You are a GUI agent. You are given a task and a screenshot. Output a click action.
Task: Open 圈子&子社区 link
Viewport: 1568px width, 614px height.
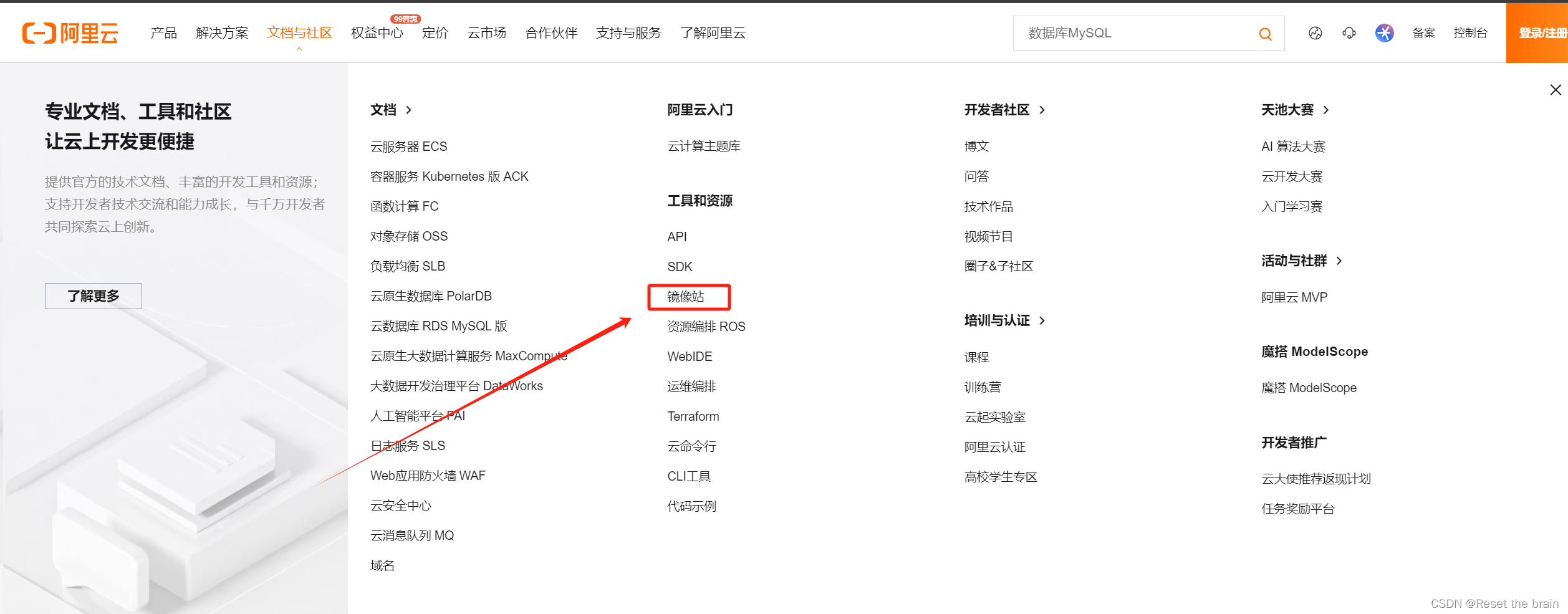[x=999, y=266]
